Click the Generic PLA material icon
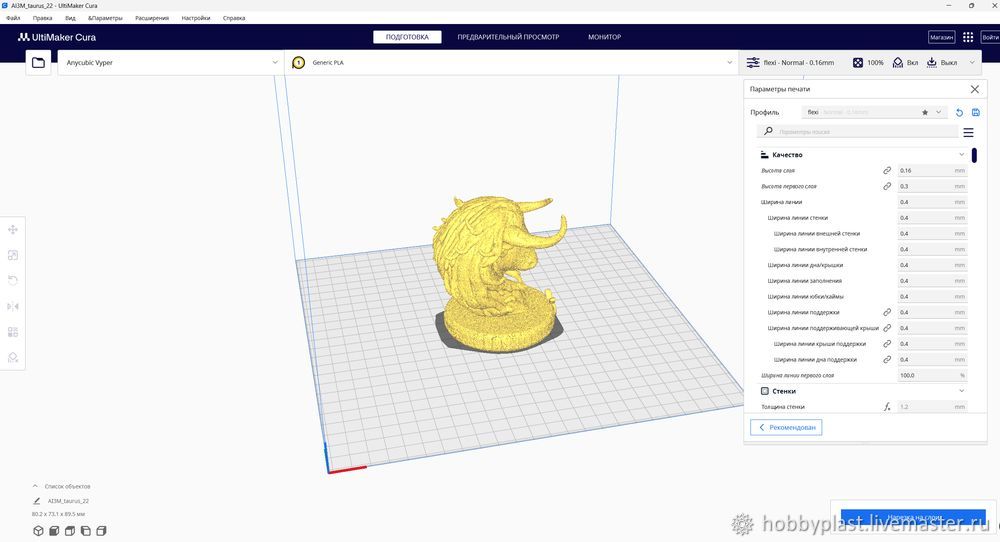This screenshot has height=542, width=1000. coord(298,62)
